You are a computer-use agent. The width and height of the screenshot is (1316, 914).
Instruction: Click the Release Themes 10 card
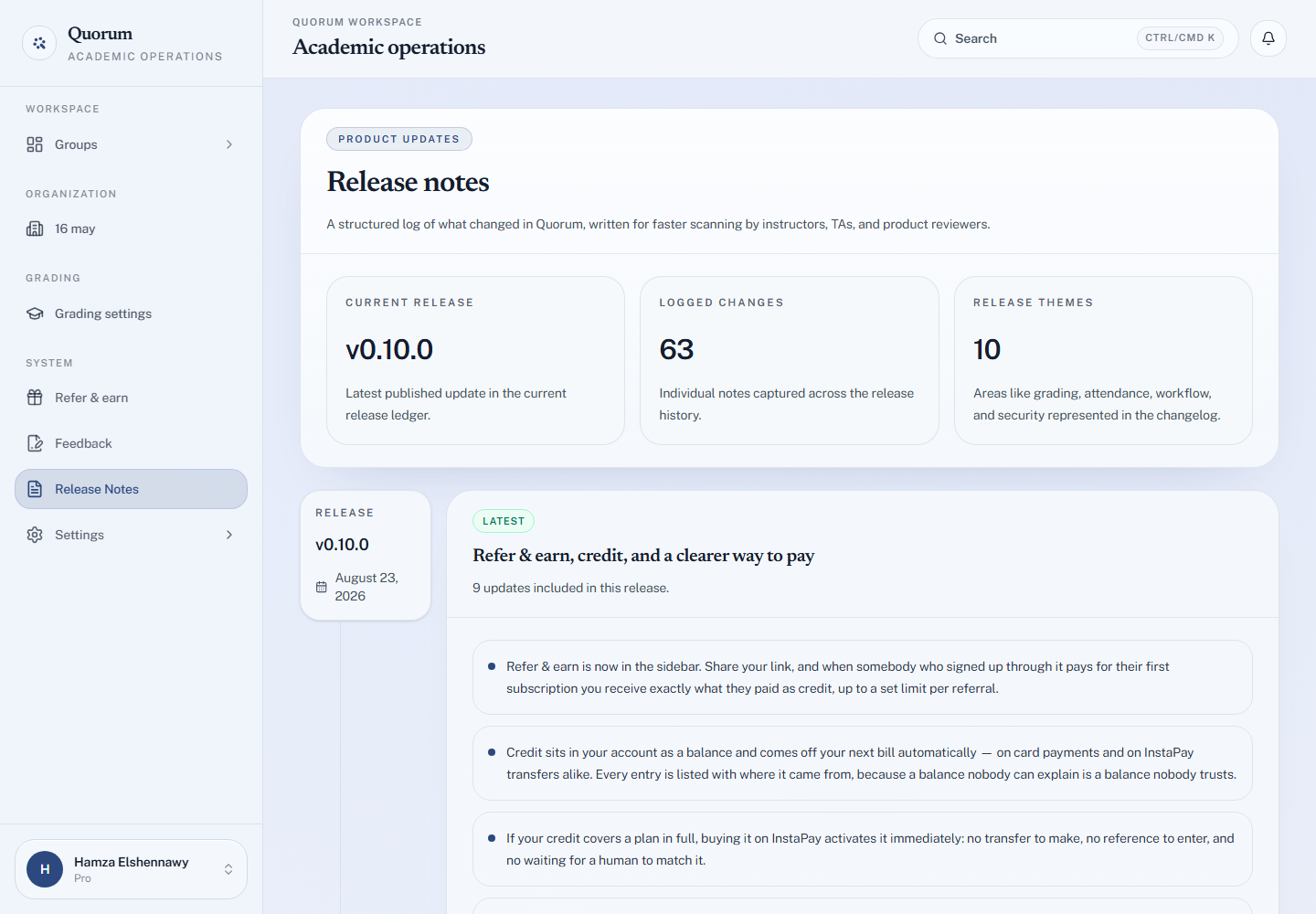pos(1103,360)
